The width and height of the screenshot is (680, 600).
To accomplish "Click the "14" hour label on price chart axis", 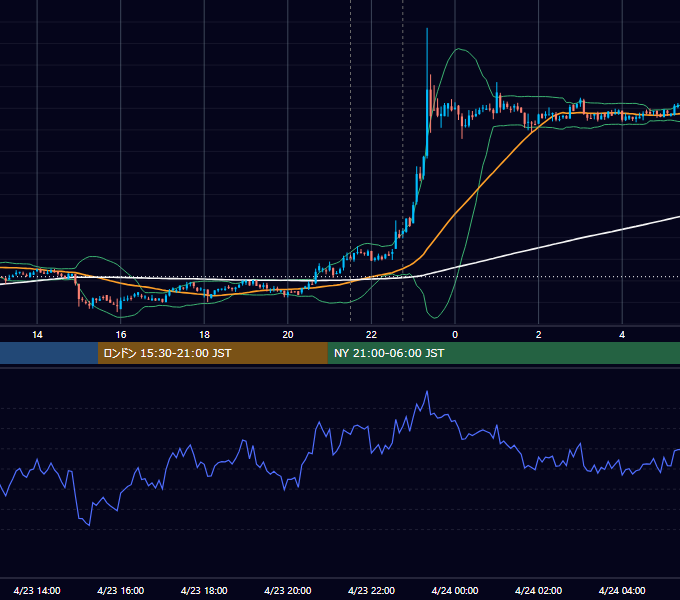I will coord(37,335).
